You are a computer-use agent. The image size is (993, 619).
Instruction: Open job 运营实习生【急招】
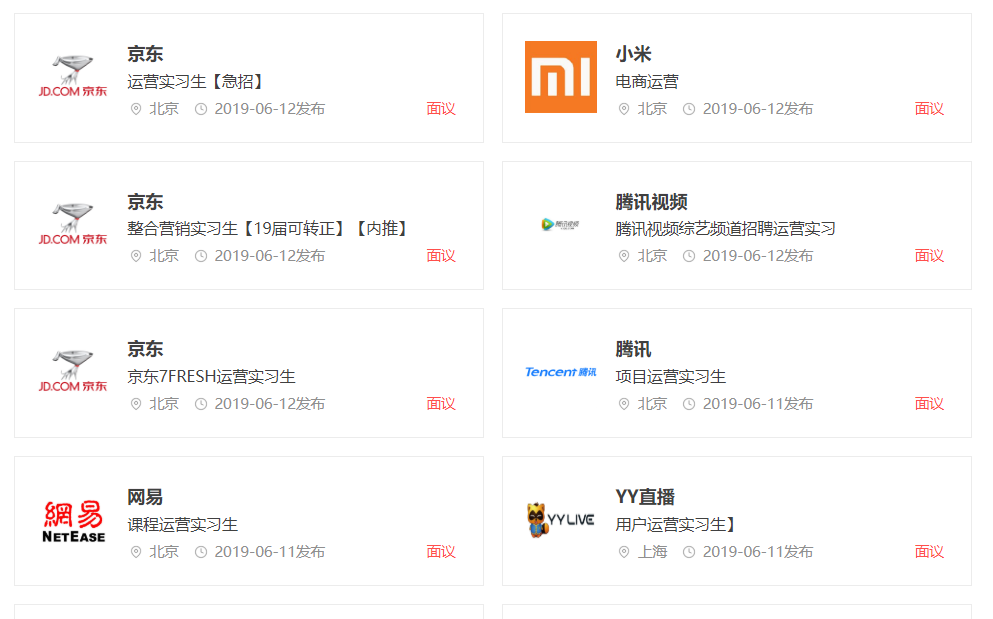click(196, 82)
